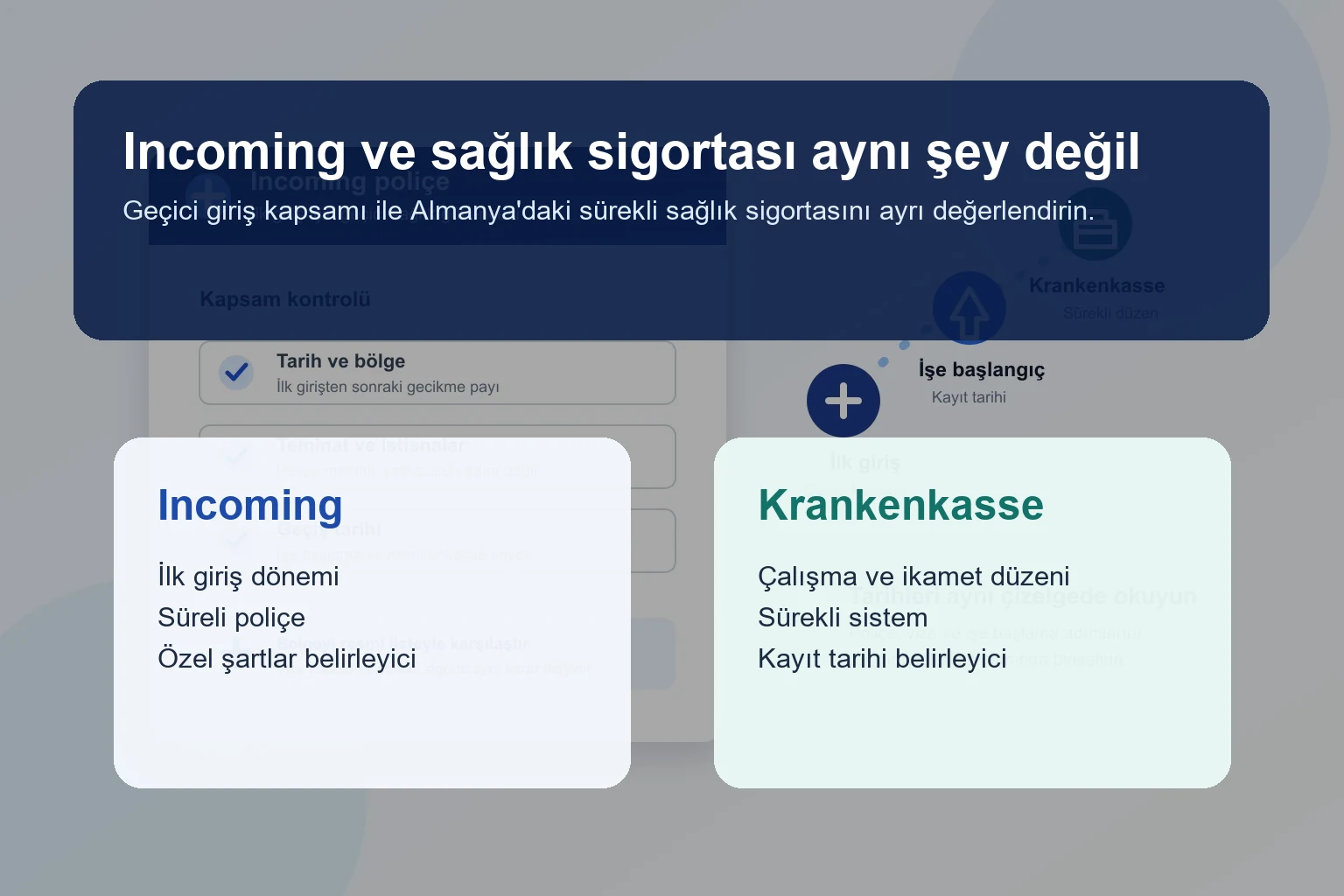
Task: Click the subtitle starting with "Geçici giriş kapsamı"
Action: (x=608, y=211)
